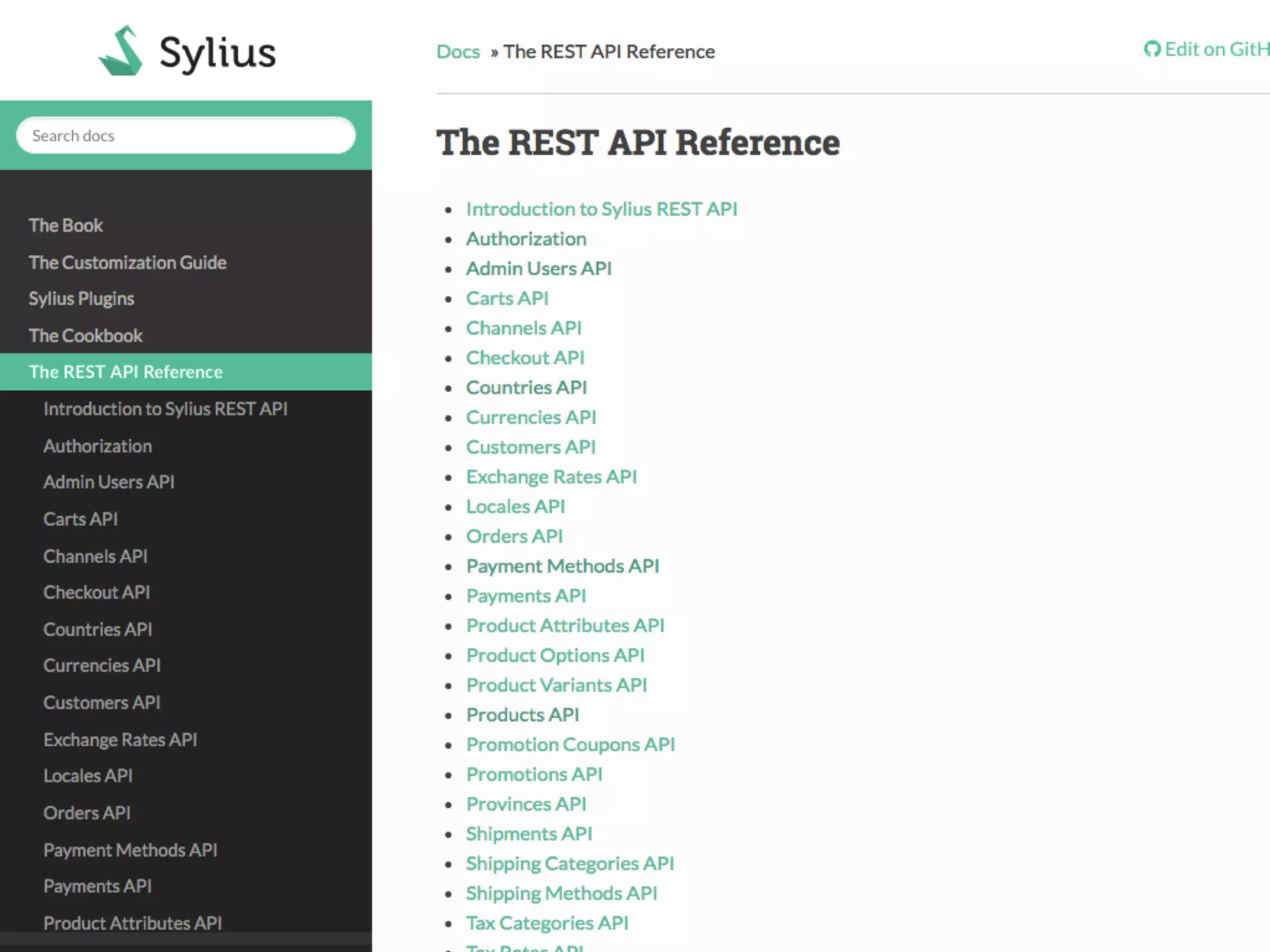Open sidebar Authorization subsection

[97, 446]
